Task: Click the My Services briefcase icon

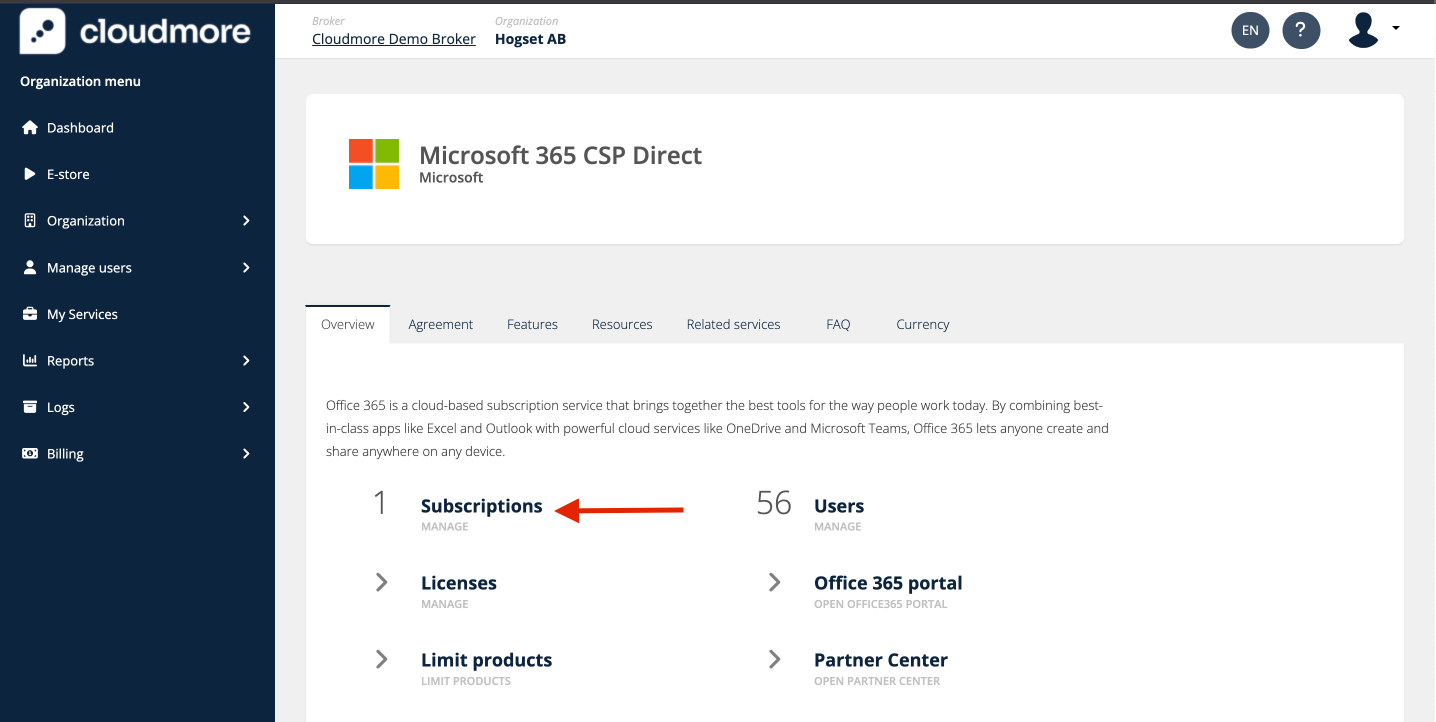Action: click(x=30, y=314)
